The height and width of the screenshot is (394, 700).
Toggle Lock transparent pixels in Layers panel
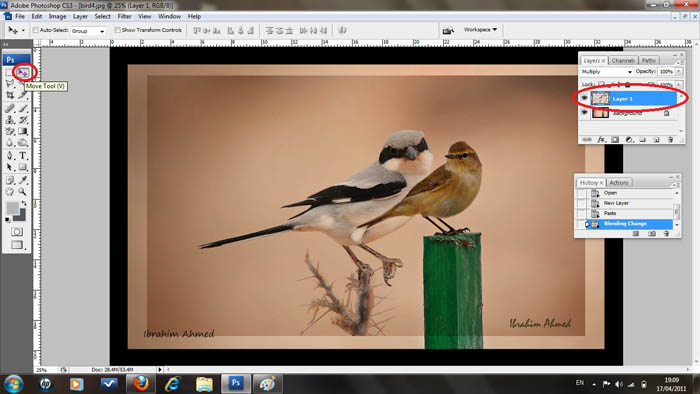[601, 83]
